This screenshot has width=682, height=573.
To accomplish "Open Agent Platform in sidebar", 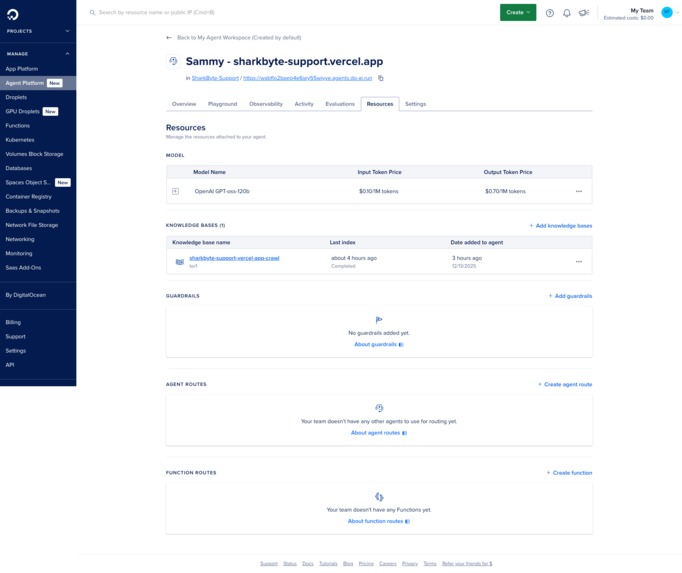I will pyautogui.click(x=38, y=83).
